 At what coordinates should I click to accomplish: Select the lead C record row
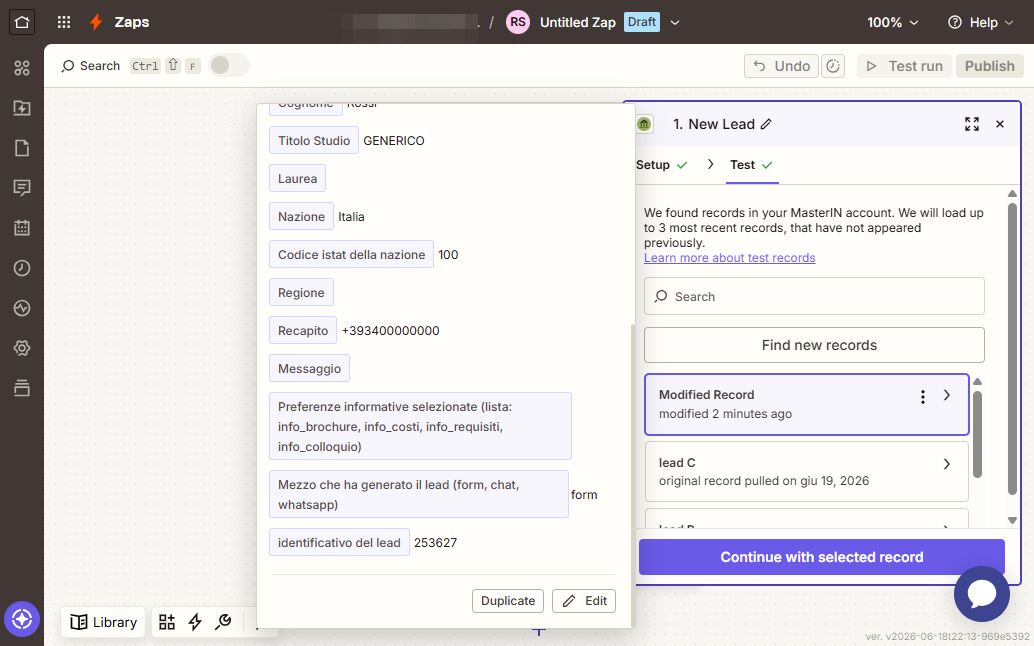click(806, 472)
